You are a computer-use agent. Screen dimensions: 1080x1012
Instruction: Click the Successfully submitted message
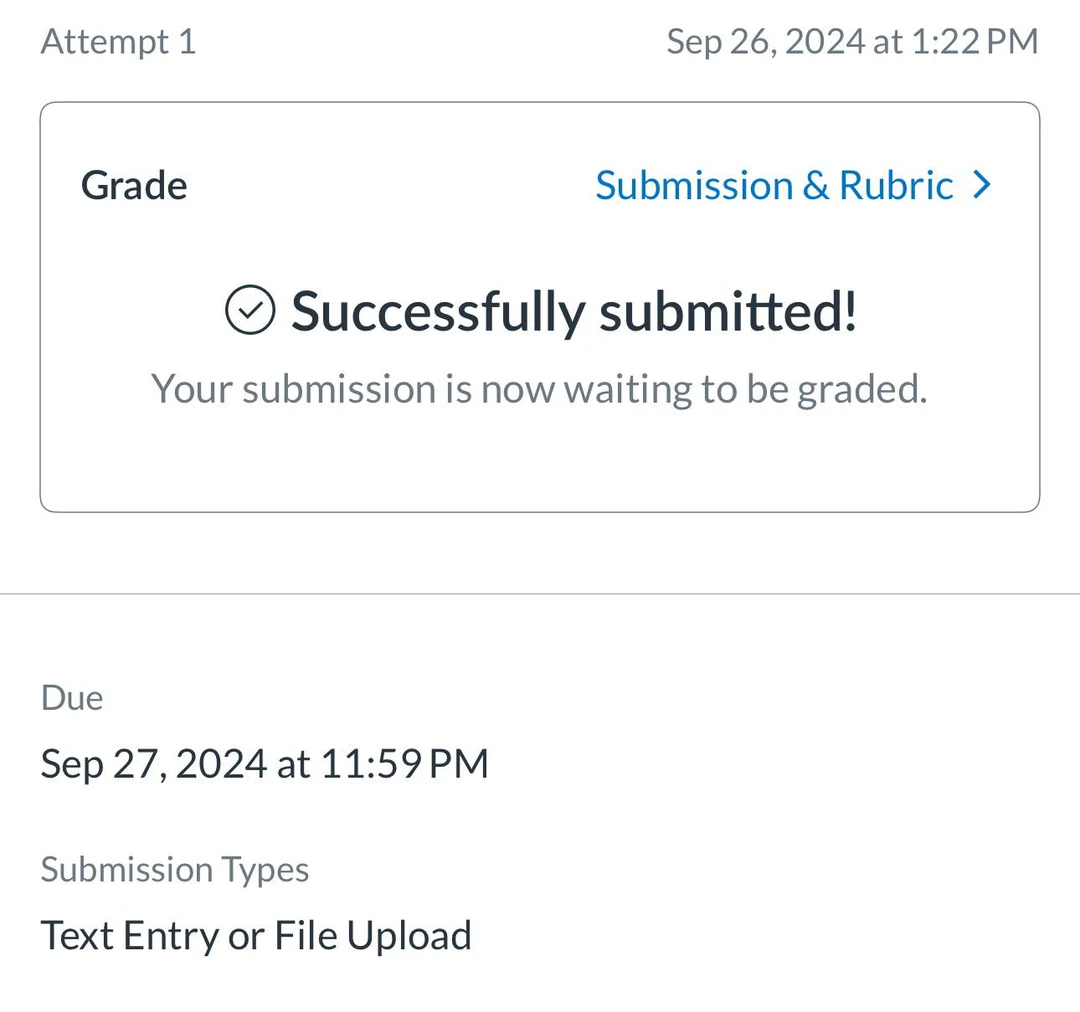point(574,311)
